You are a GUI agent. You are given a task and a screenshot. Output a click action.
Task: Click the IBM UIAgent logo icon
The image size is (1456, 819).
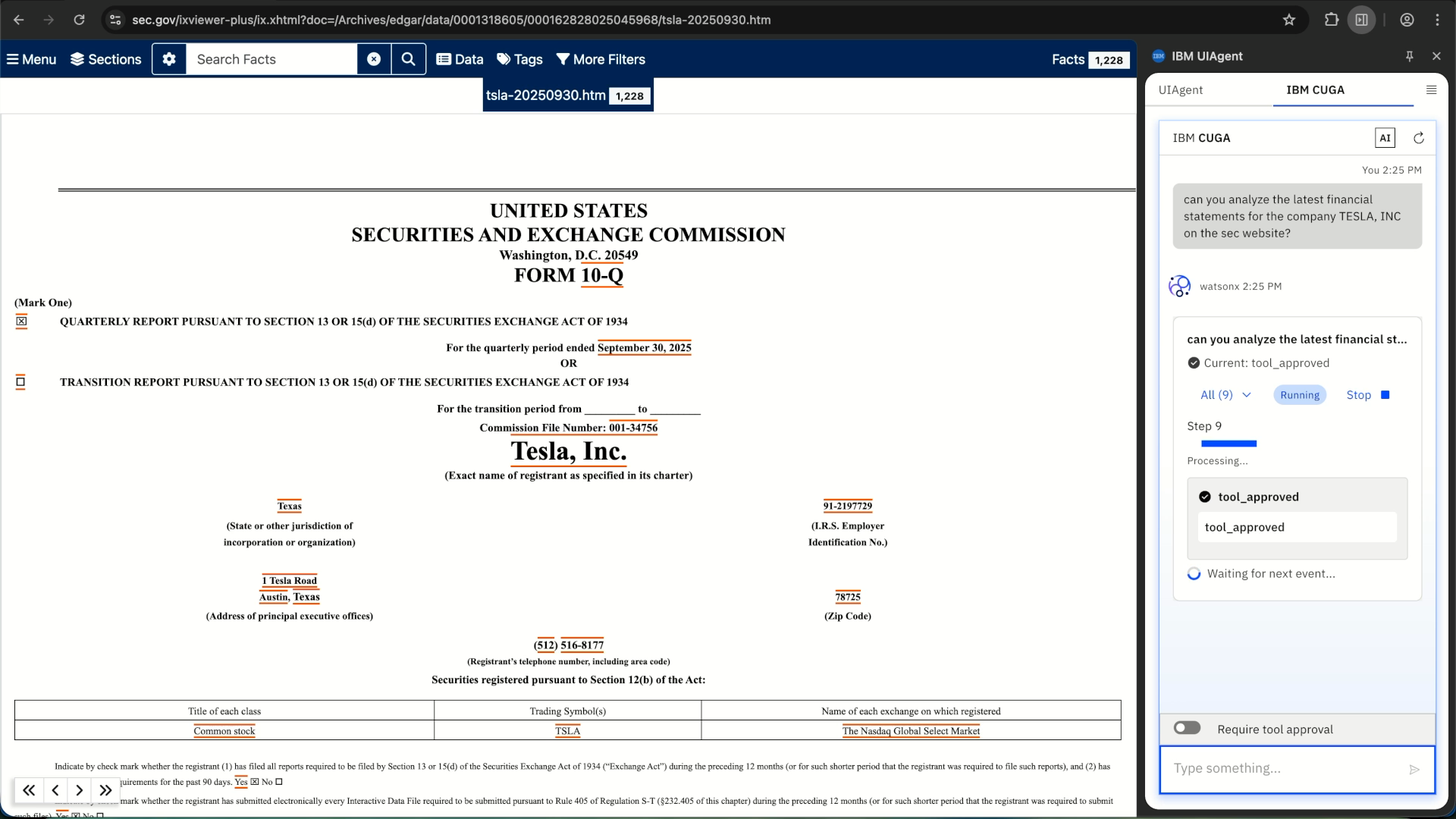(x=1158, y=56)
